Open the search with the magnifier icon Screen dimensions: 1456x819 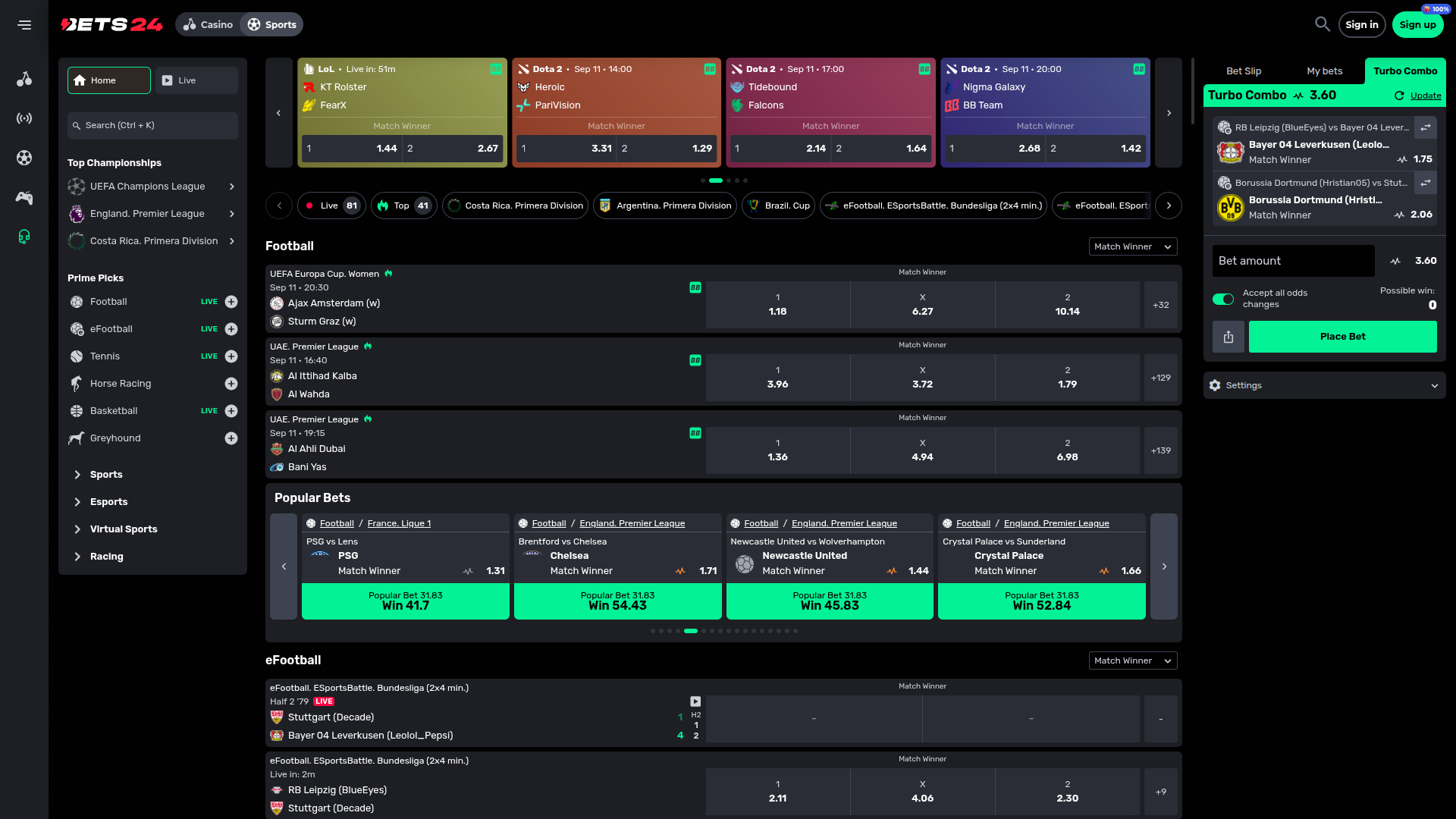[1322, 24]
